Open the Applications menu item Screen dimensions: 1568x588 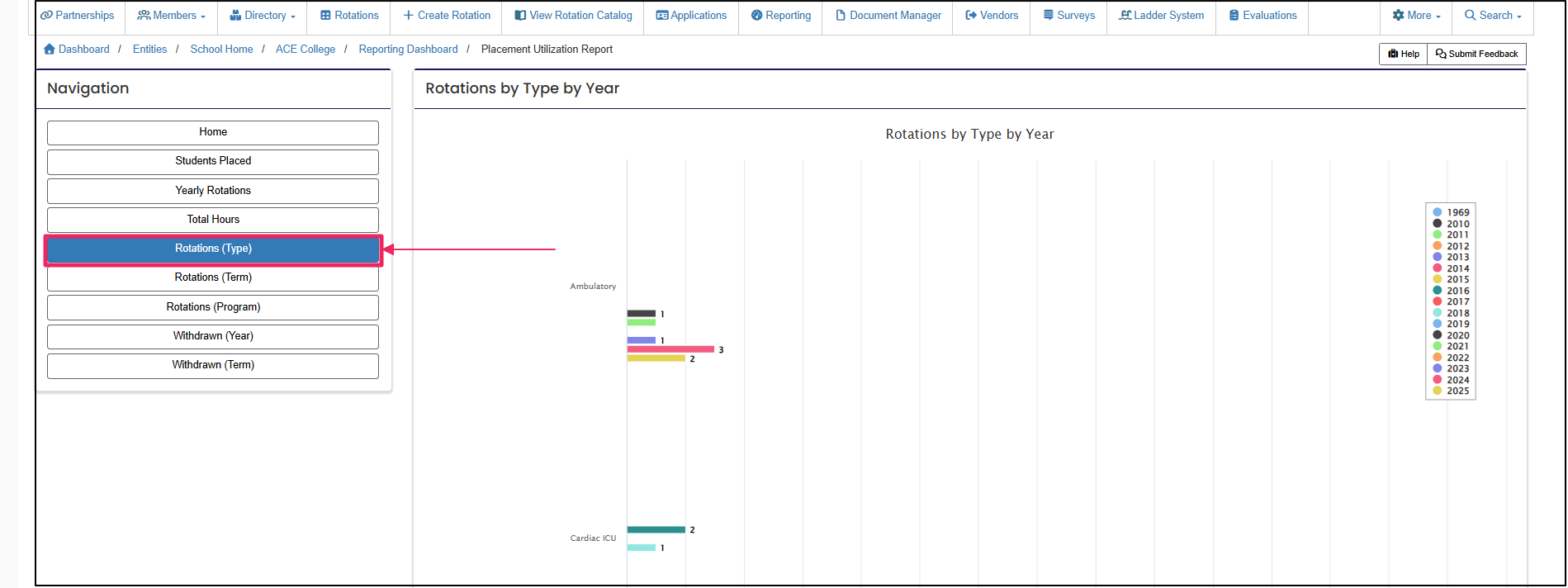point(691,16)
